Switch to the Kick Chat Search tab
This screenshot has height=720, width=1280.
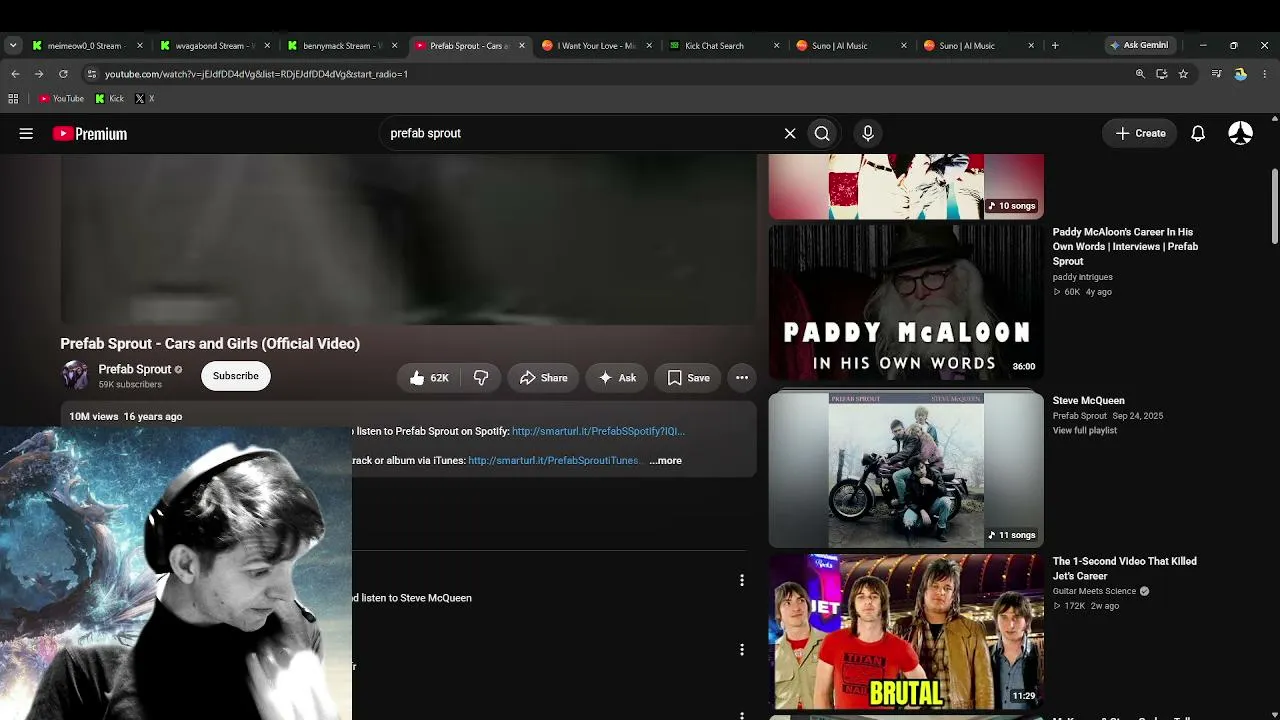[x=722, y=45]
